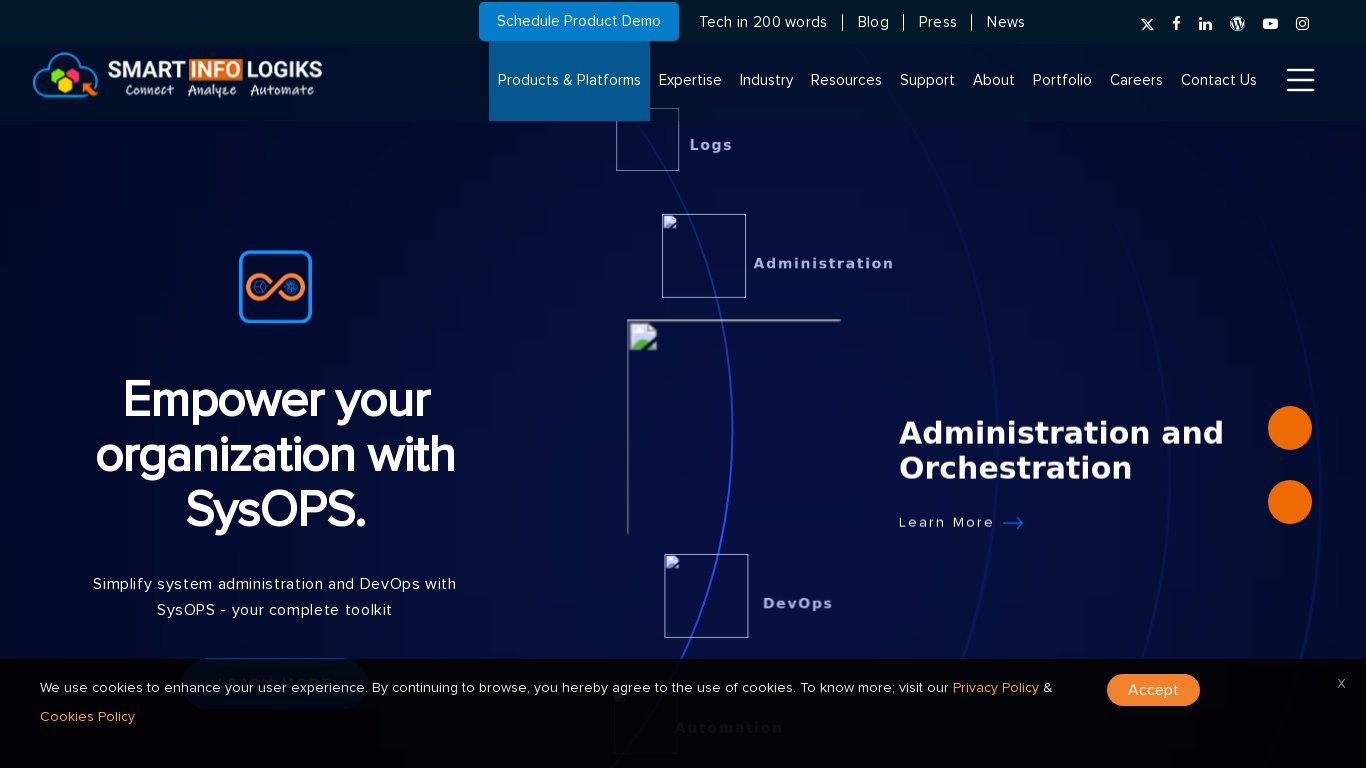
Task: Click the arrow beside Learn More
Action: 1013,523
